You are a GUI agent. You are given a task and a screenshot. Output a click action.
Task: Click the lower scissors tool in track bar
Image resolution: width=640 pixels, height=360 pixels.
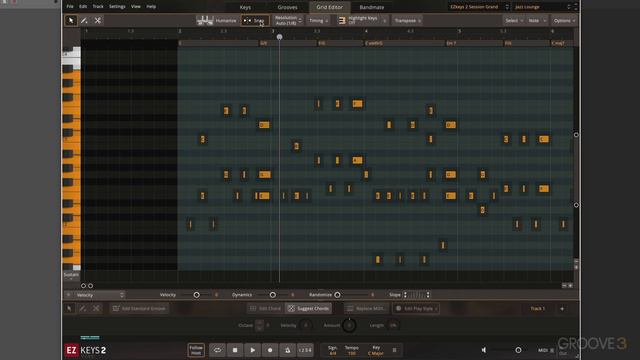96,308
